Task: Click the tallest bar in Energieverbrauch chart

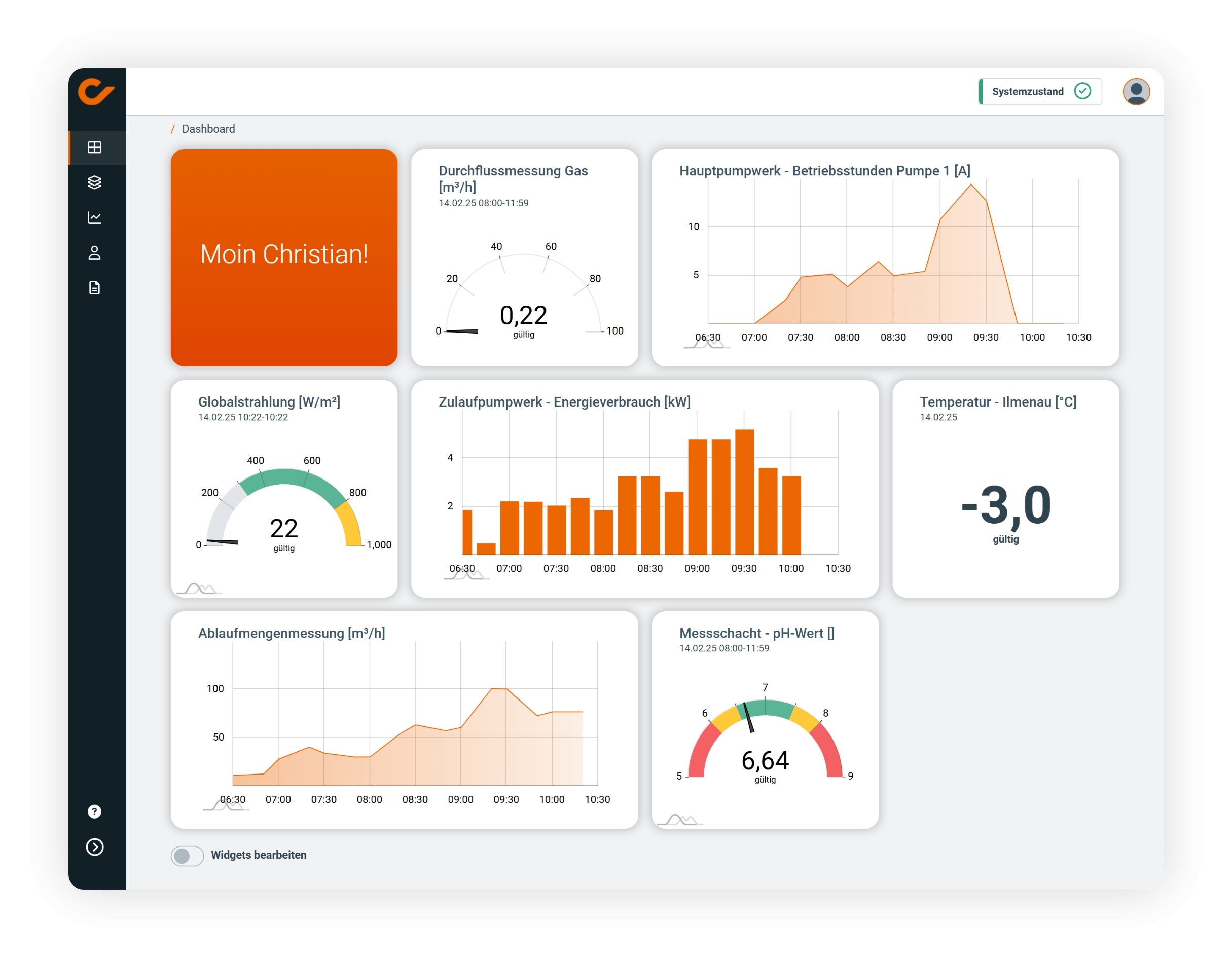Action: pos(744,491)
